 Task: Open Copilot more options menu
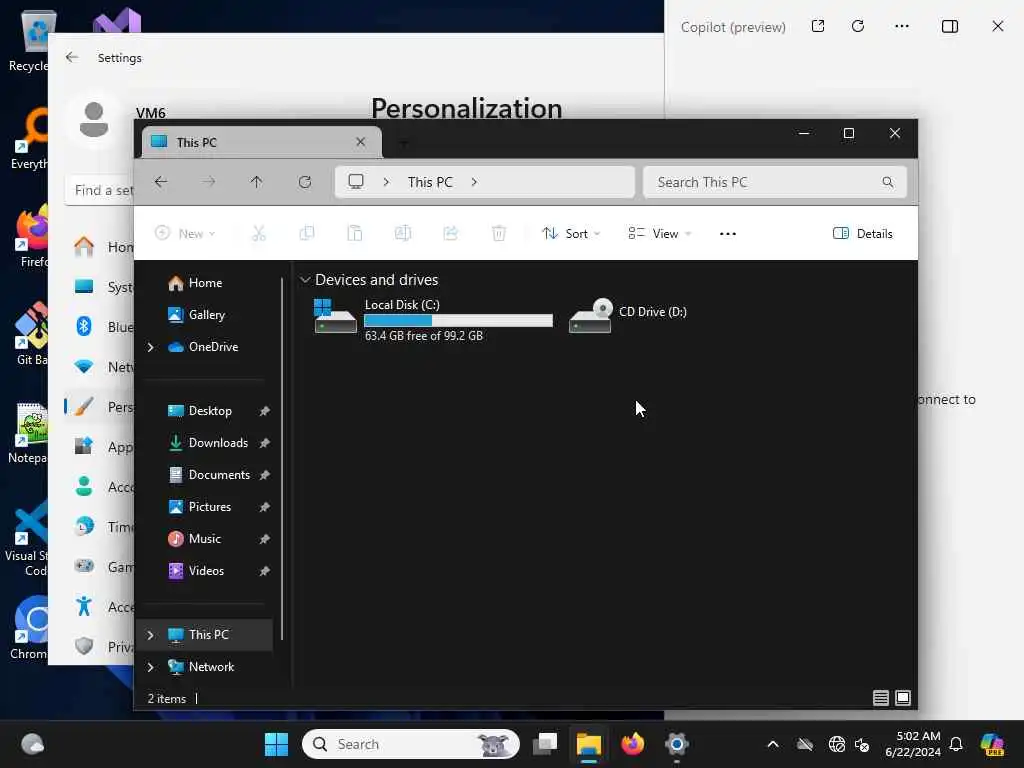tap(902, 26)
